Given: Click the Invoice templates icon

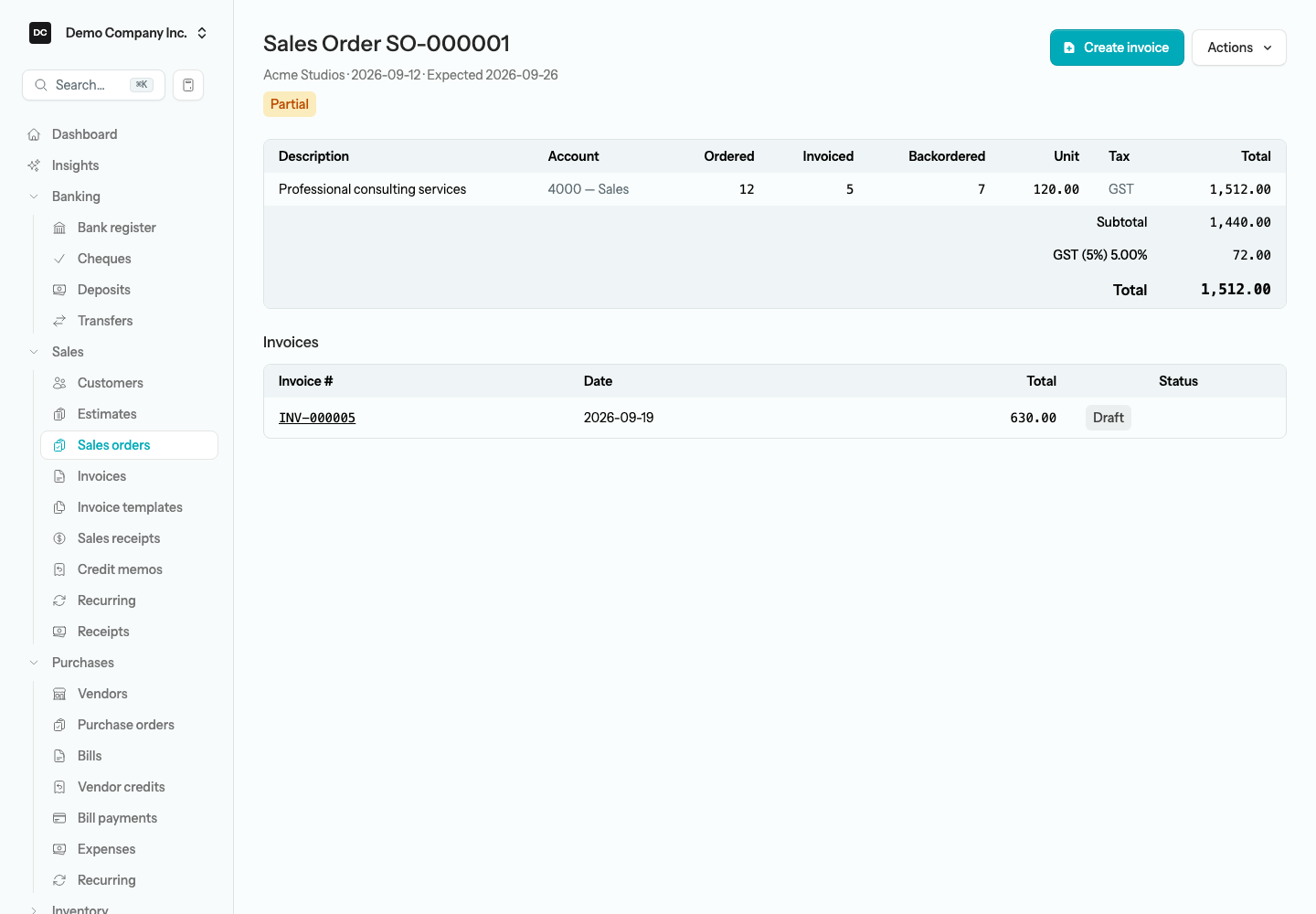Looking at the screenshot, I should (x=59, y=507).
